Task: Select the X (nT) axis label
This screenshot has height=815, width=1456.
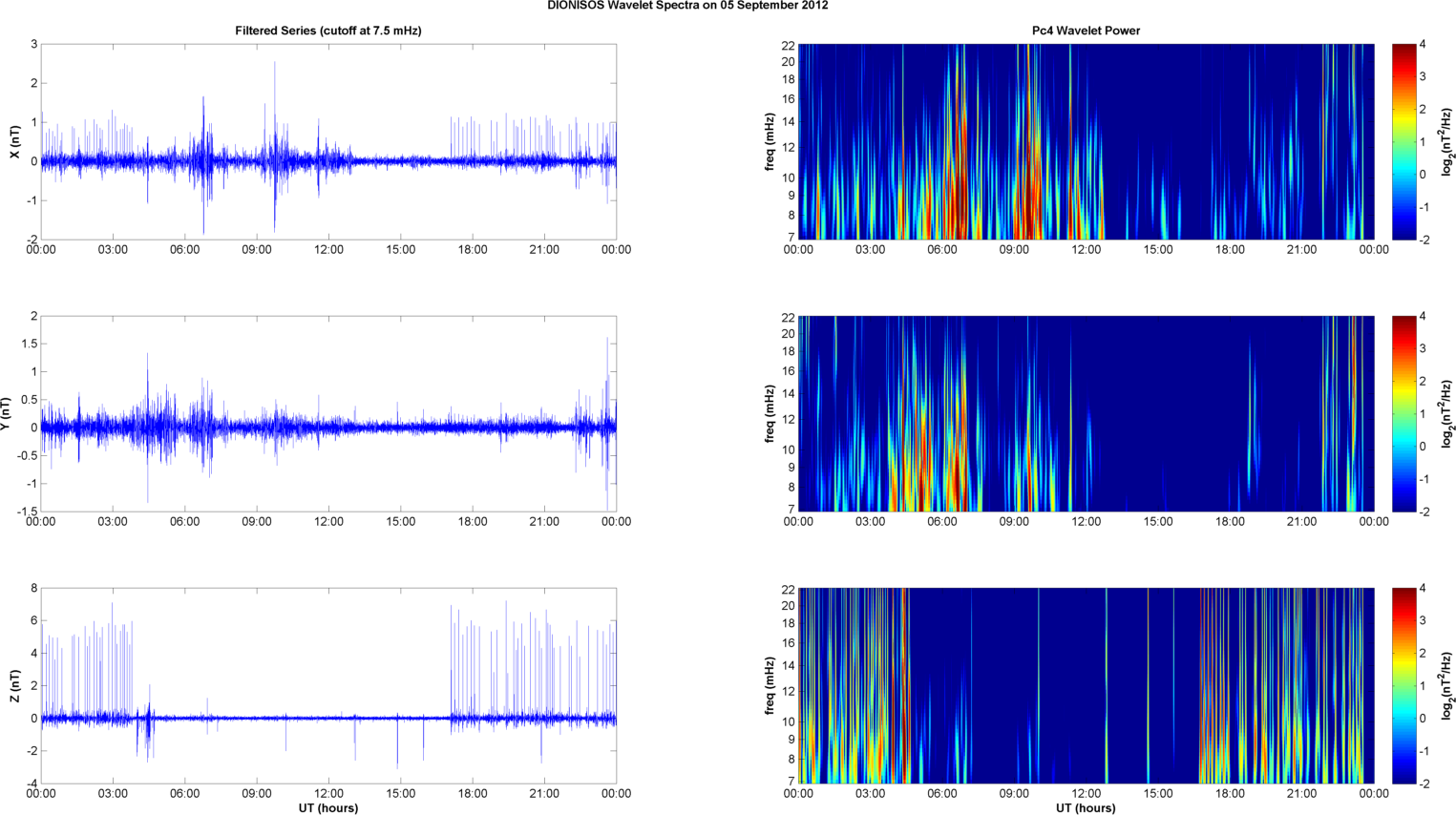Action: coord(14,142)
